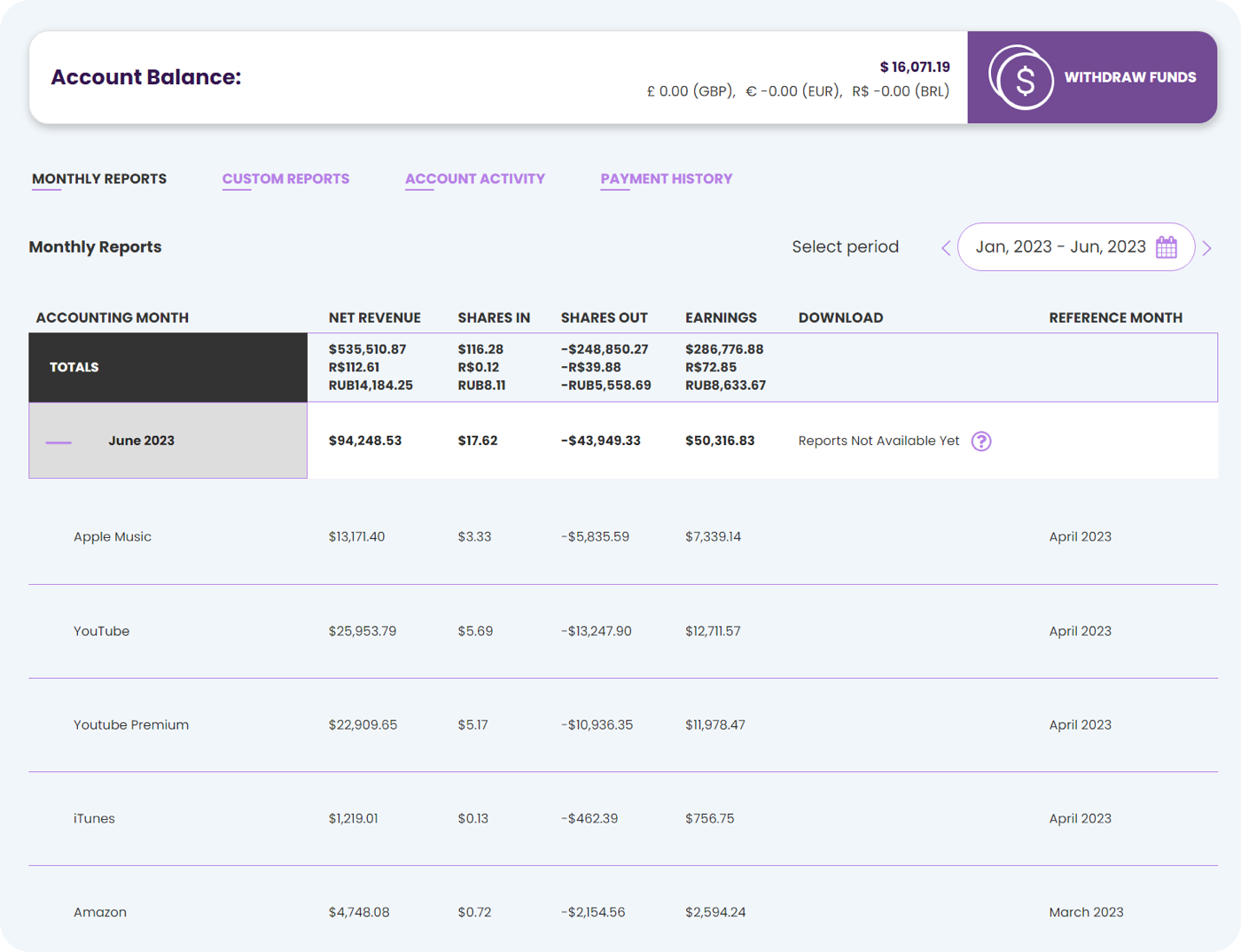Switch to the Custom Reports tab
The width and height of the screenshot is (1241, 952).
click(285, 179)
